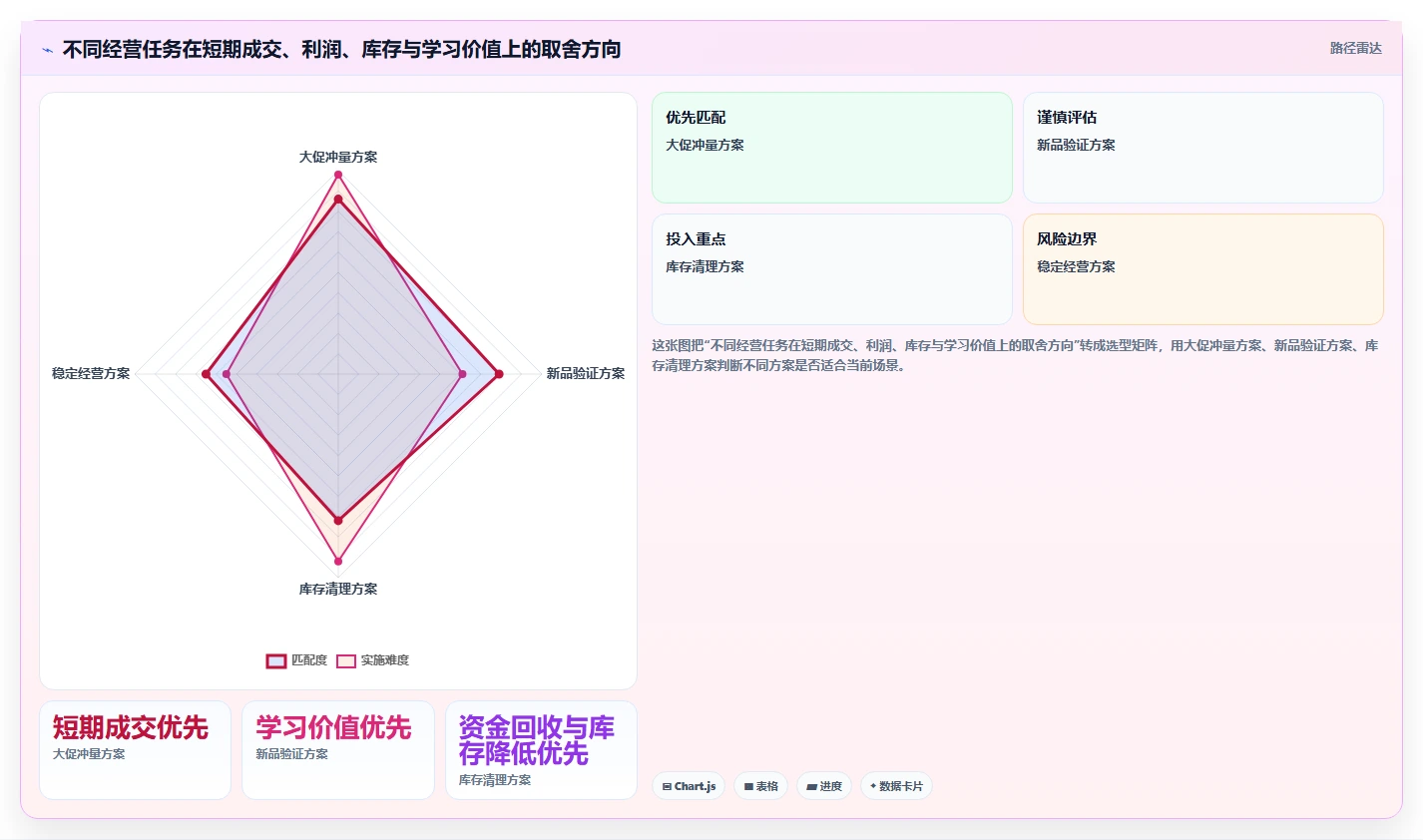Image resolution: width=1423 pixels, height=840 pixels.
Task: Click the 实施难度 data point on 新品验证方案 axis
Action: click(x=462, y=374)
